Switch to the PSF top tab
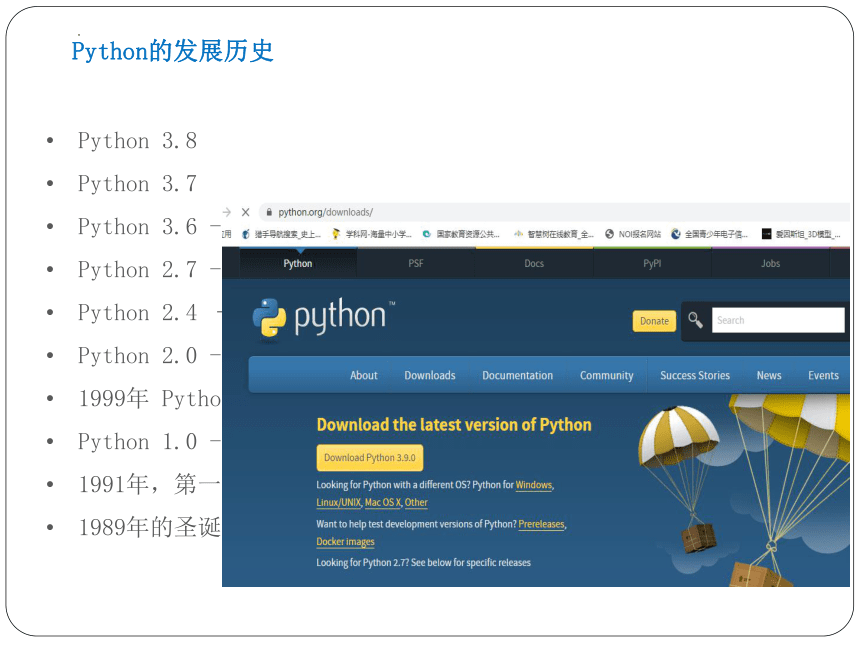This screenshot has width=860, height=645. [x=416, y=263]
